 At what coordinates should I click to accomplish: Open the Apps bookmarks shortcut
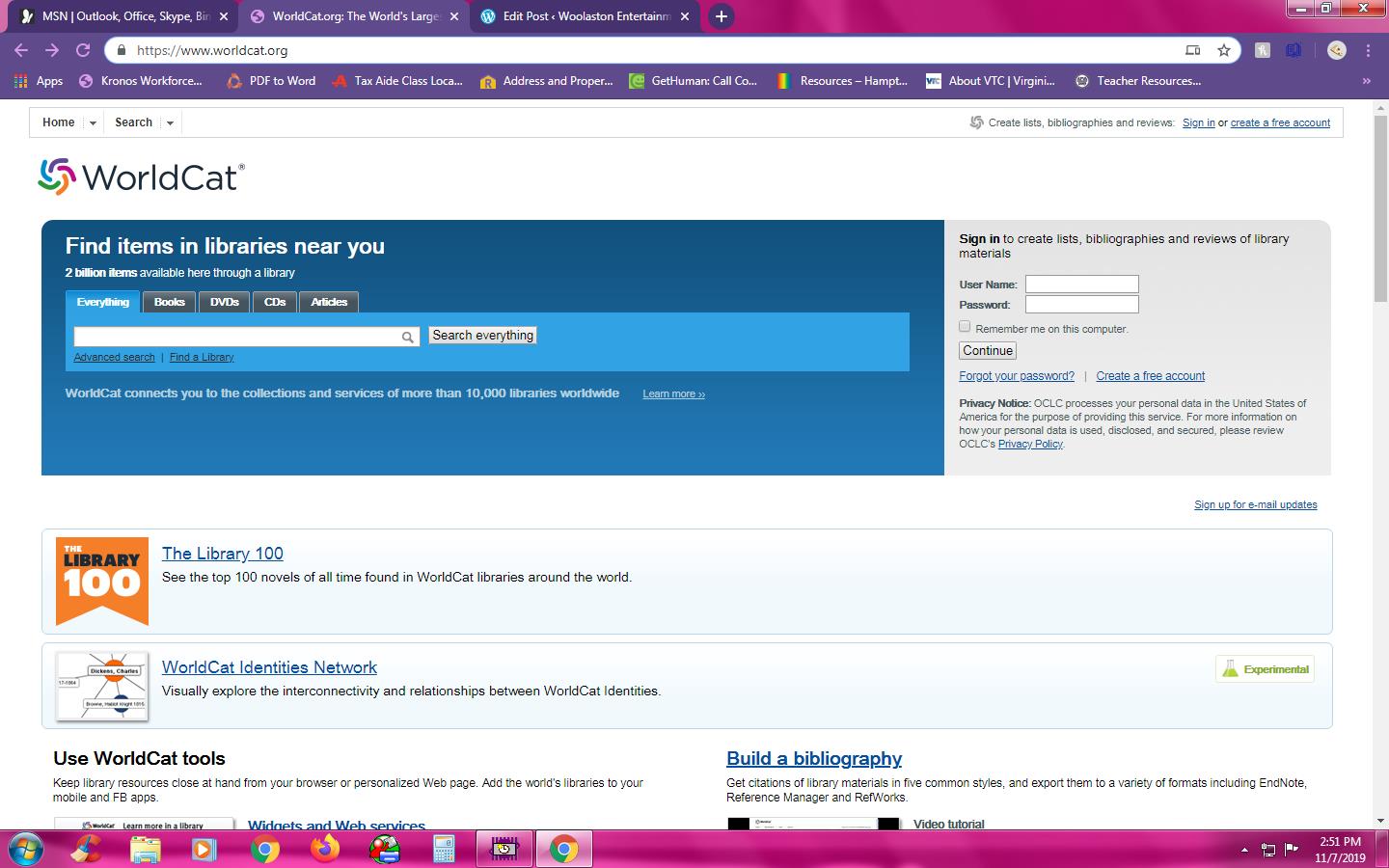pos(39,81)
